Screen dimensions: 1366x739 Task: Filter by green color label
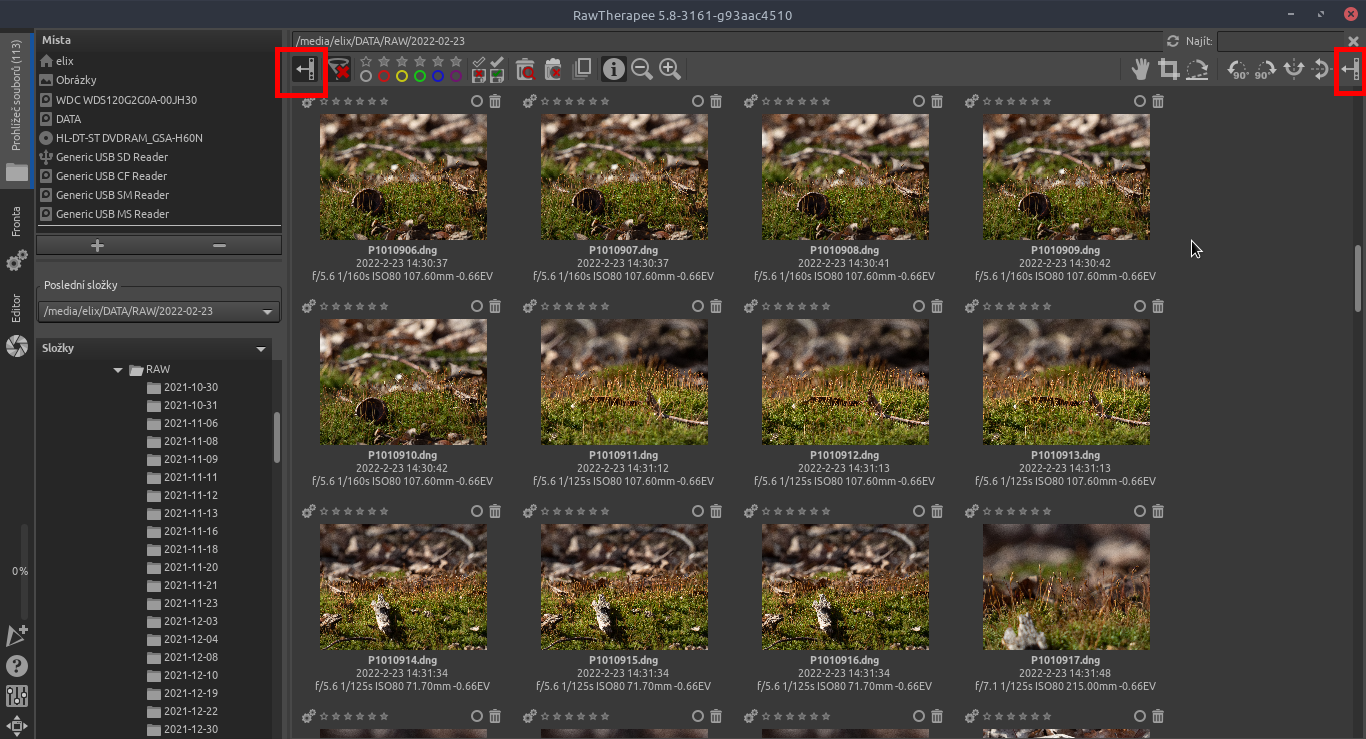tap(420, 76)
